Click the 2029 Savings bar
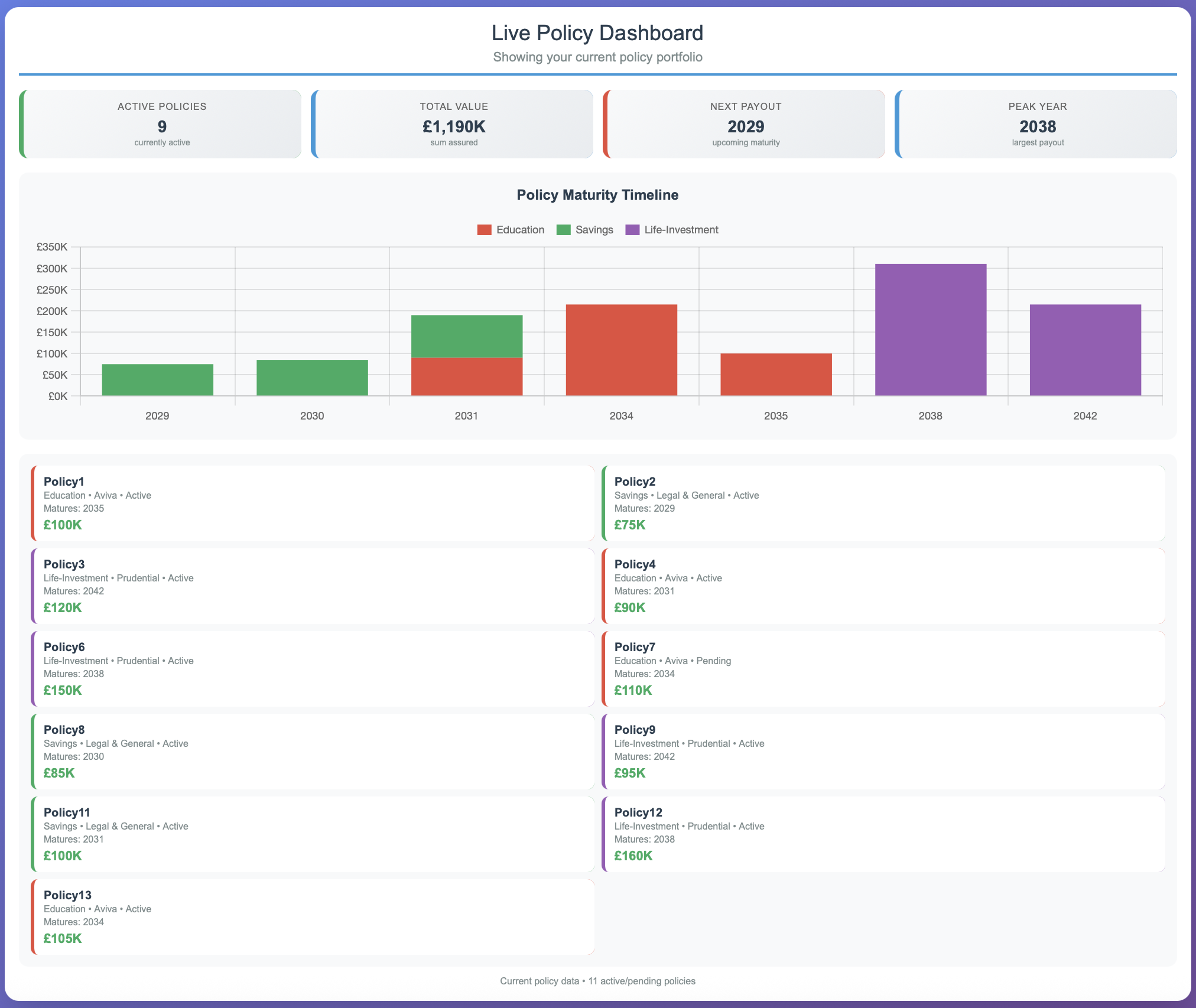 pos(157,380)
